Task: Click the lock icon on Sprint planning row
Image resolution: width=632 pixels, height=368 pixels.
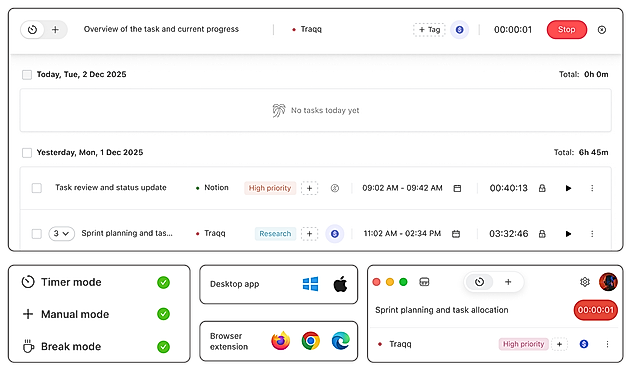Action: click(x=542, y=234)
